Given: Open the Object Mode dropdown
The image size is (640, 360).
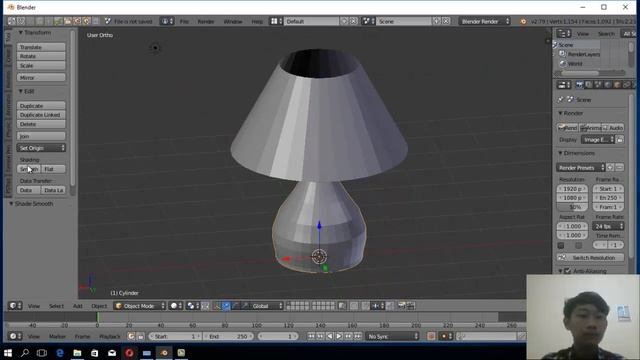Looking at the screenshot, I should (x=140, y=306).
